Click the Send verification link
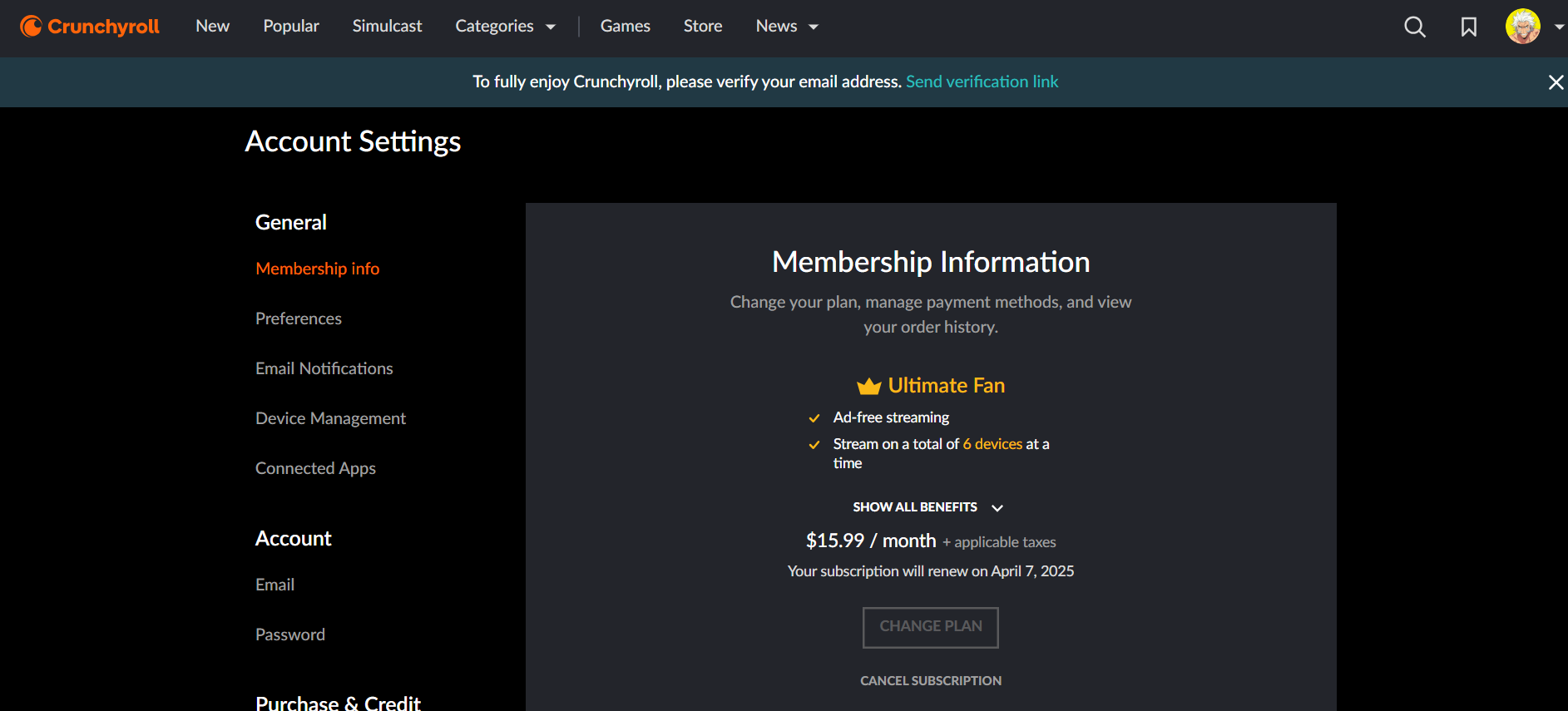This screenshot has height=711, width=1568. 982,81
